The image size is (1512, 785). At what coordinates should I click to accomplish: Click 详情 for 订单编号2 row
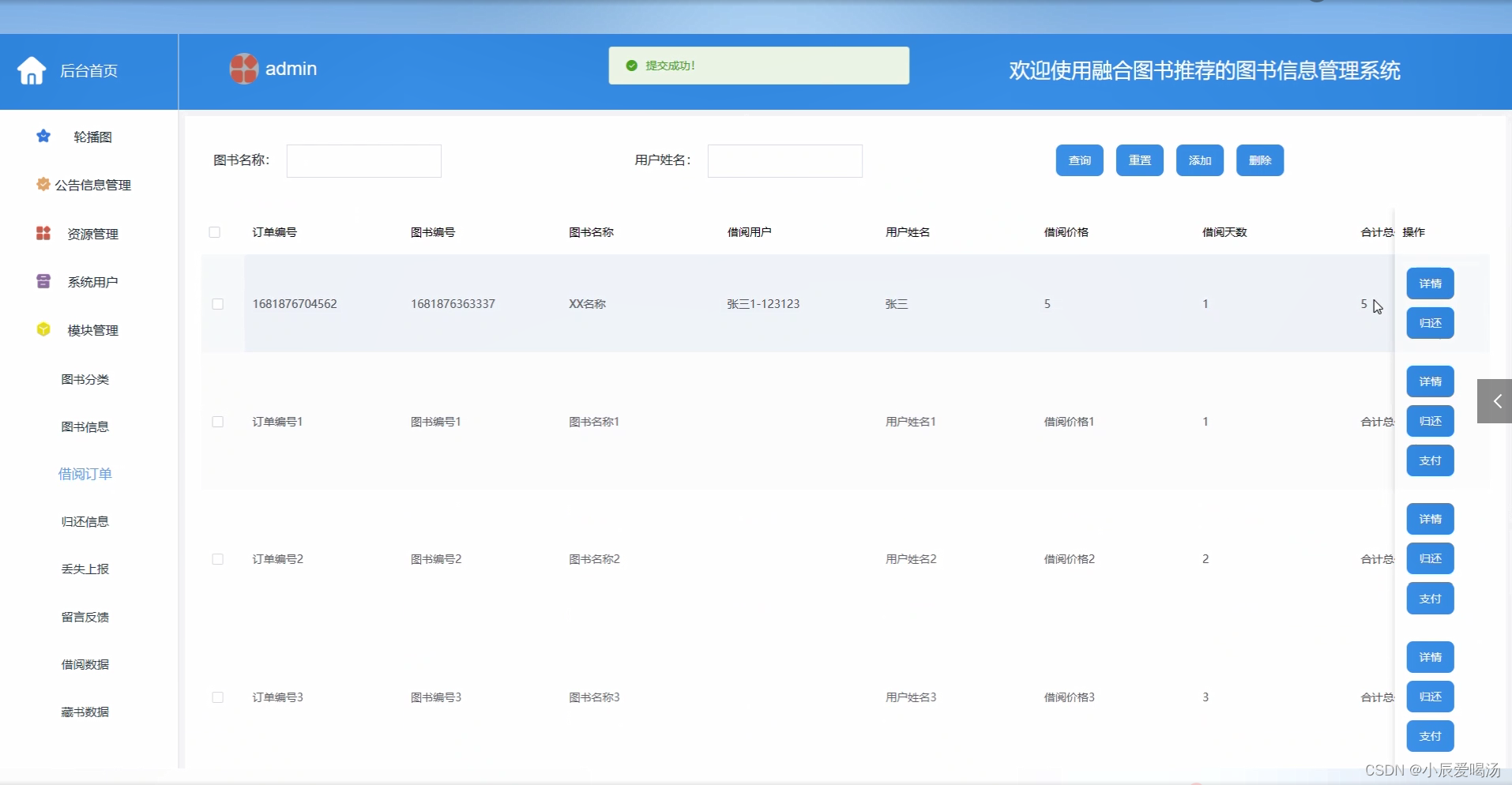click(1430, 519)
